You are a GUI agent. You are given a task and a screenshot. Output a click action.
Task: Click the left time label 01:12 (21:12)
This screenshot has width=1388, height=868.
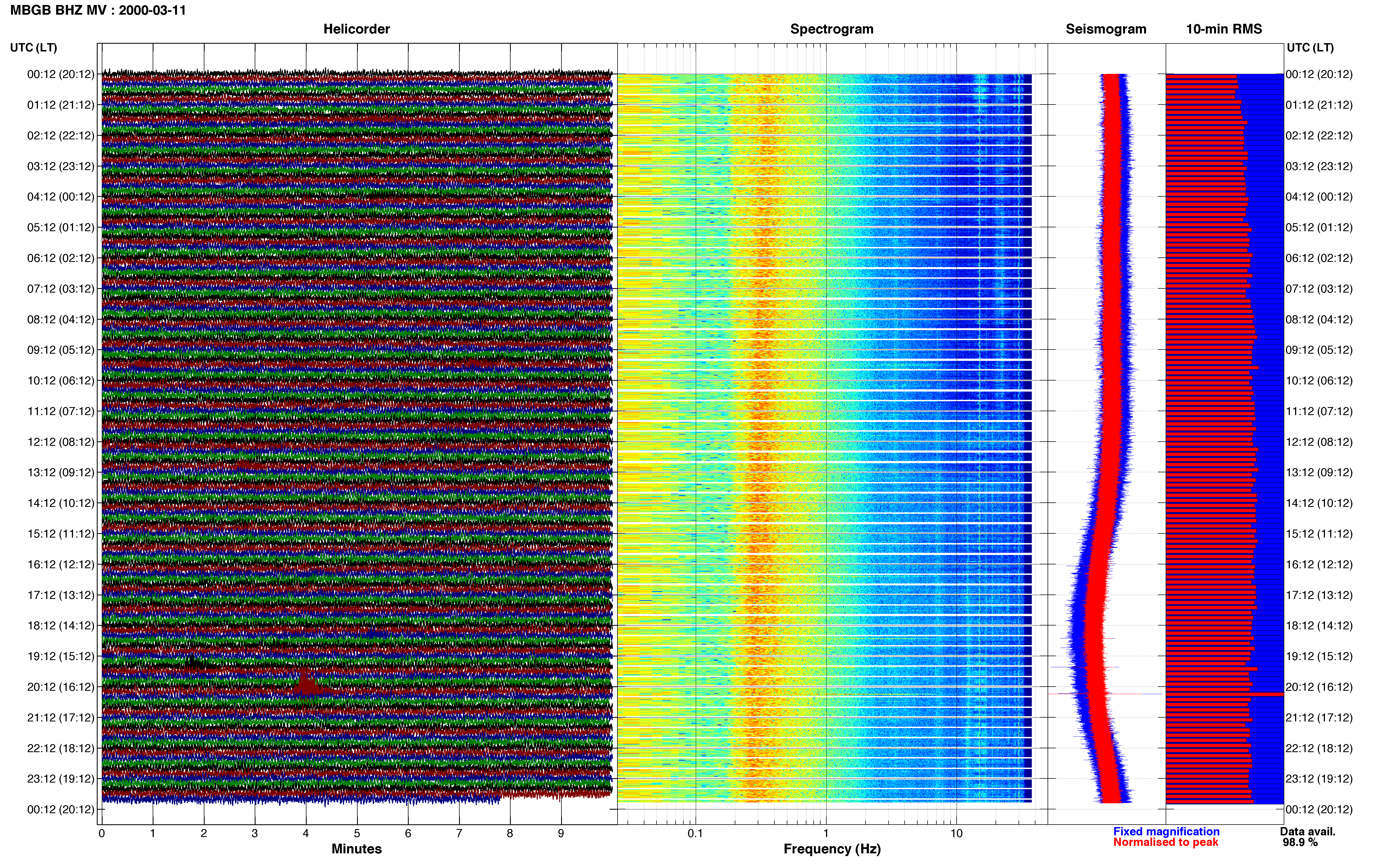click(x=61, y=105)
